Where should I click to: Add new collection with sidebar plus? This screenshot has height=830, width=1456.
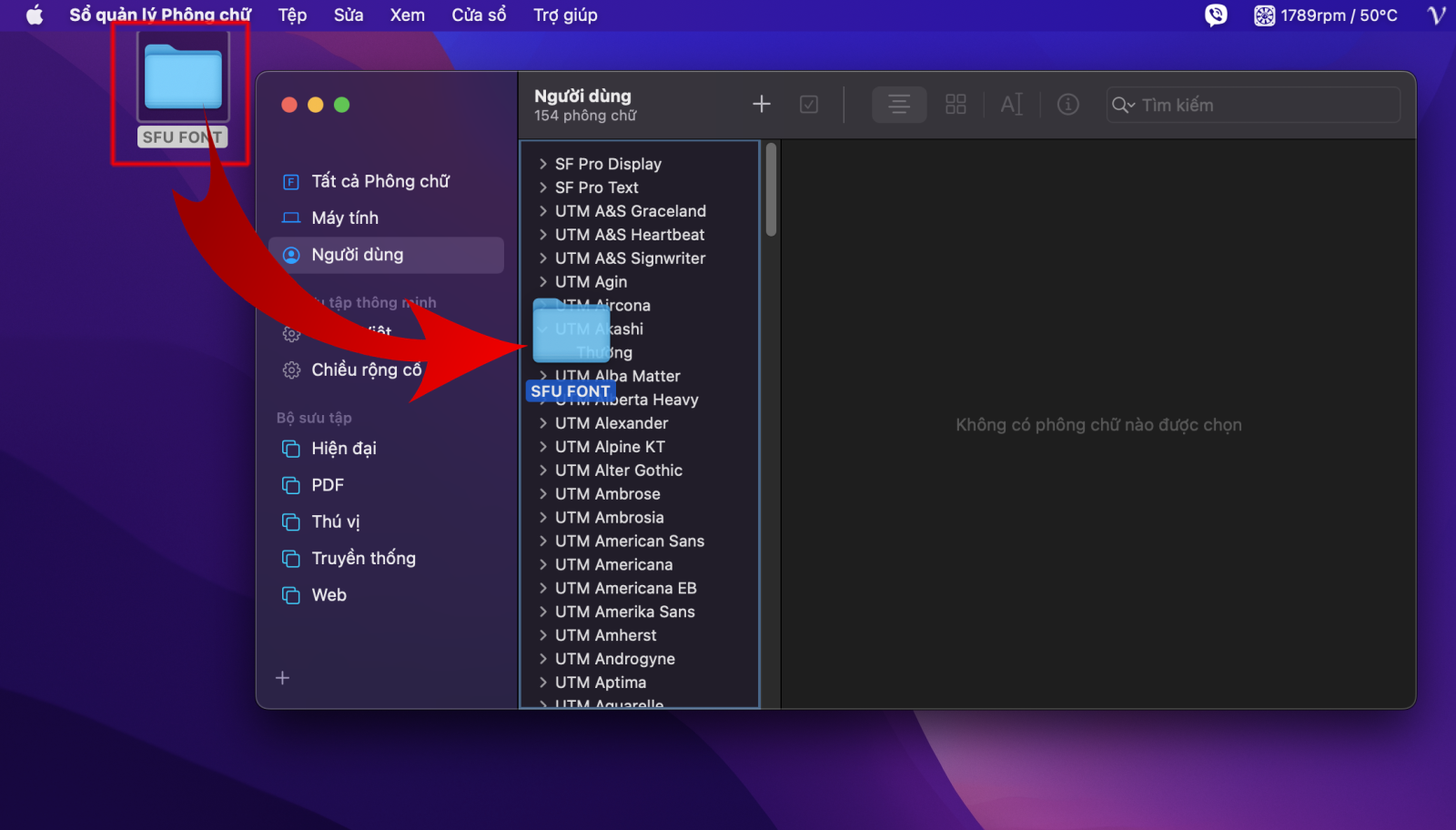point(283,678)
